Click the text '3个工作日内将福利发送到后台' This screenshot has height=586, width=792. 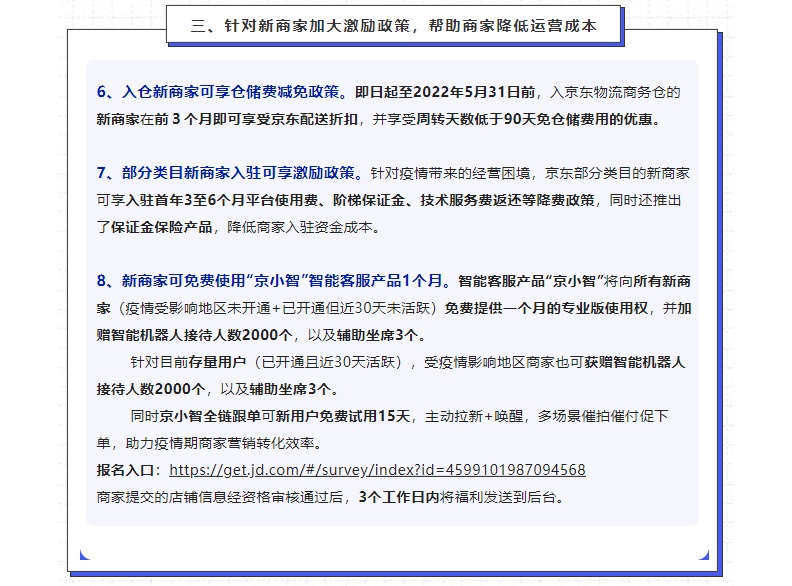[457, 497]
